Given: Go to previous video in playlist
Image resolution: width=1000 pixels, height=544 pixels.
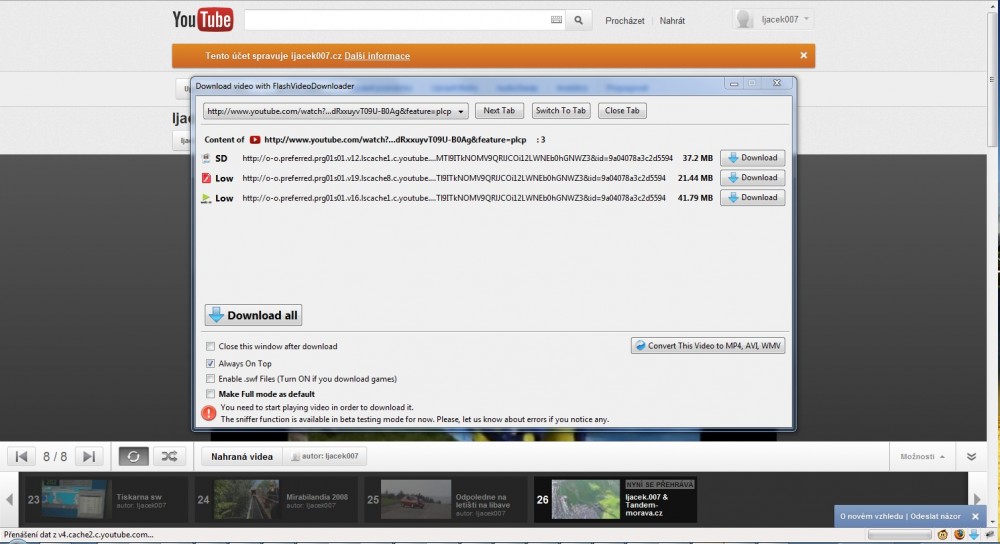Looking at the screenshot, I should 22,456.
